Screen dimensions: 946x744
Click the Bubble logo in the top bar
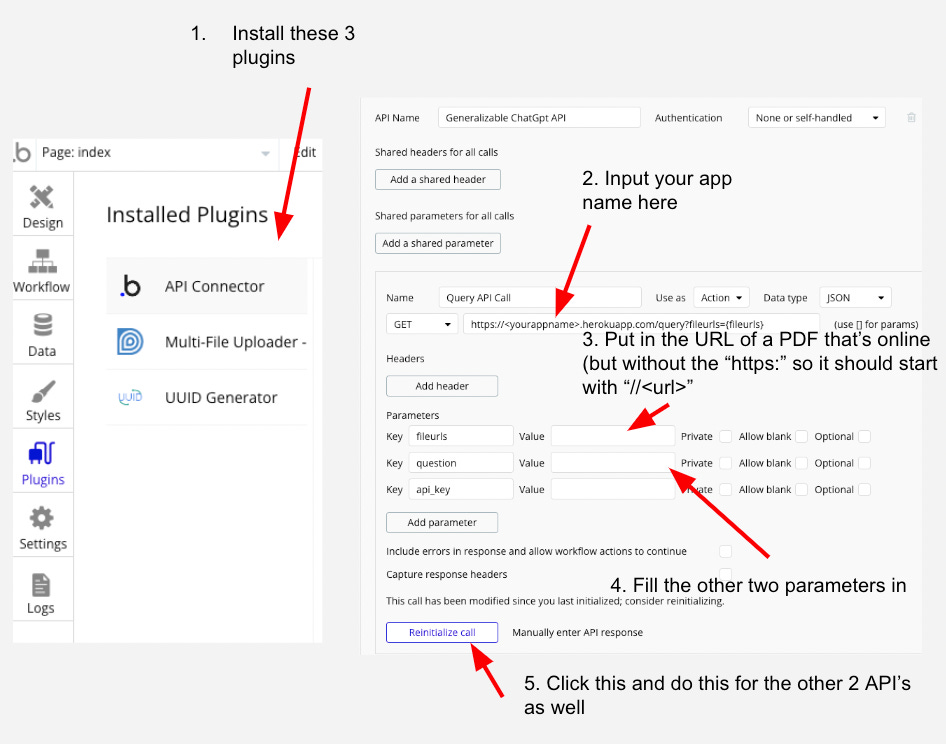[23, 153]
